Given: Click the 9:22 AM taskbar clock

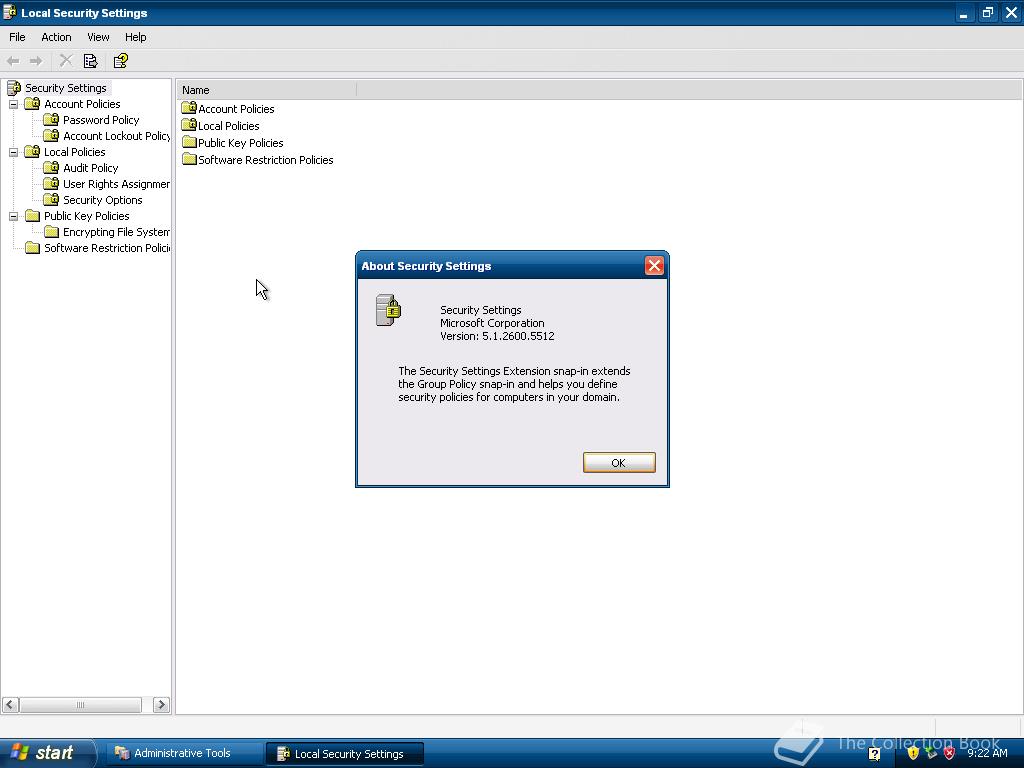Looking at the screenshot, I should click(987, 753).
